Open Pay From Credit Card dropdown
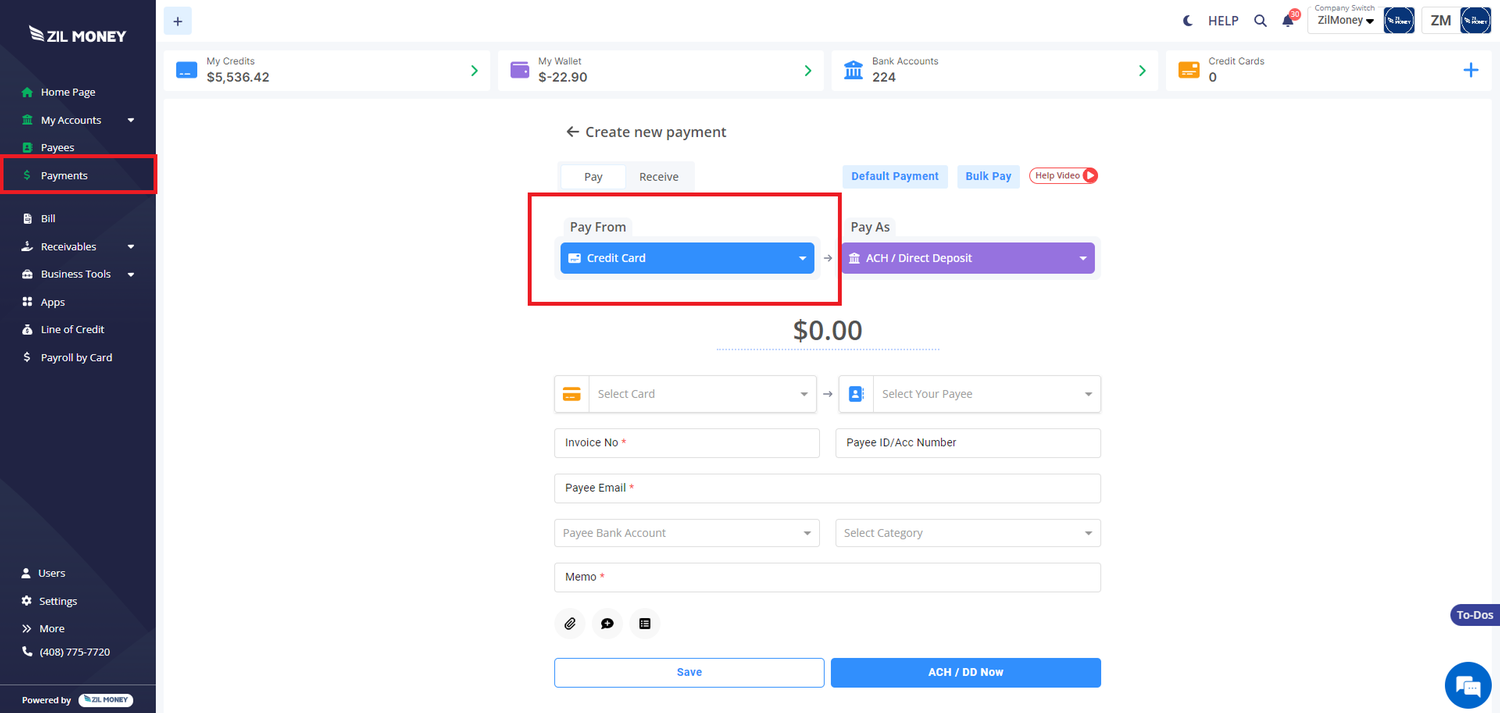 pyautogui.click(x=687, y=258)
